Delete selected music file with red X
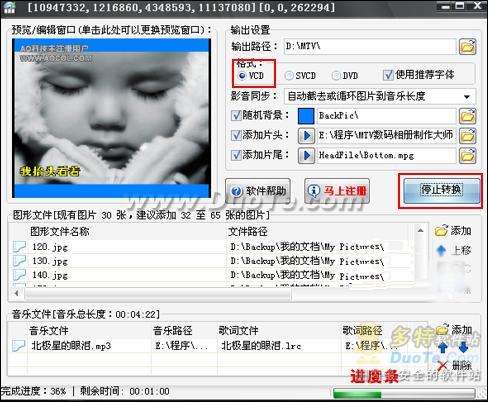The height and width of the screenshot is (402, 488). 454,365
